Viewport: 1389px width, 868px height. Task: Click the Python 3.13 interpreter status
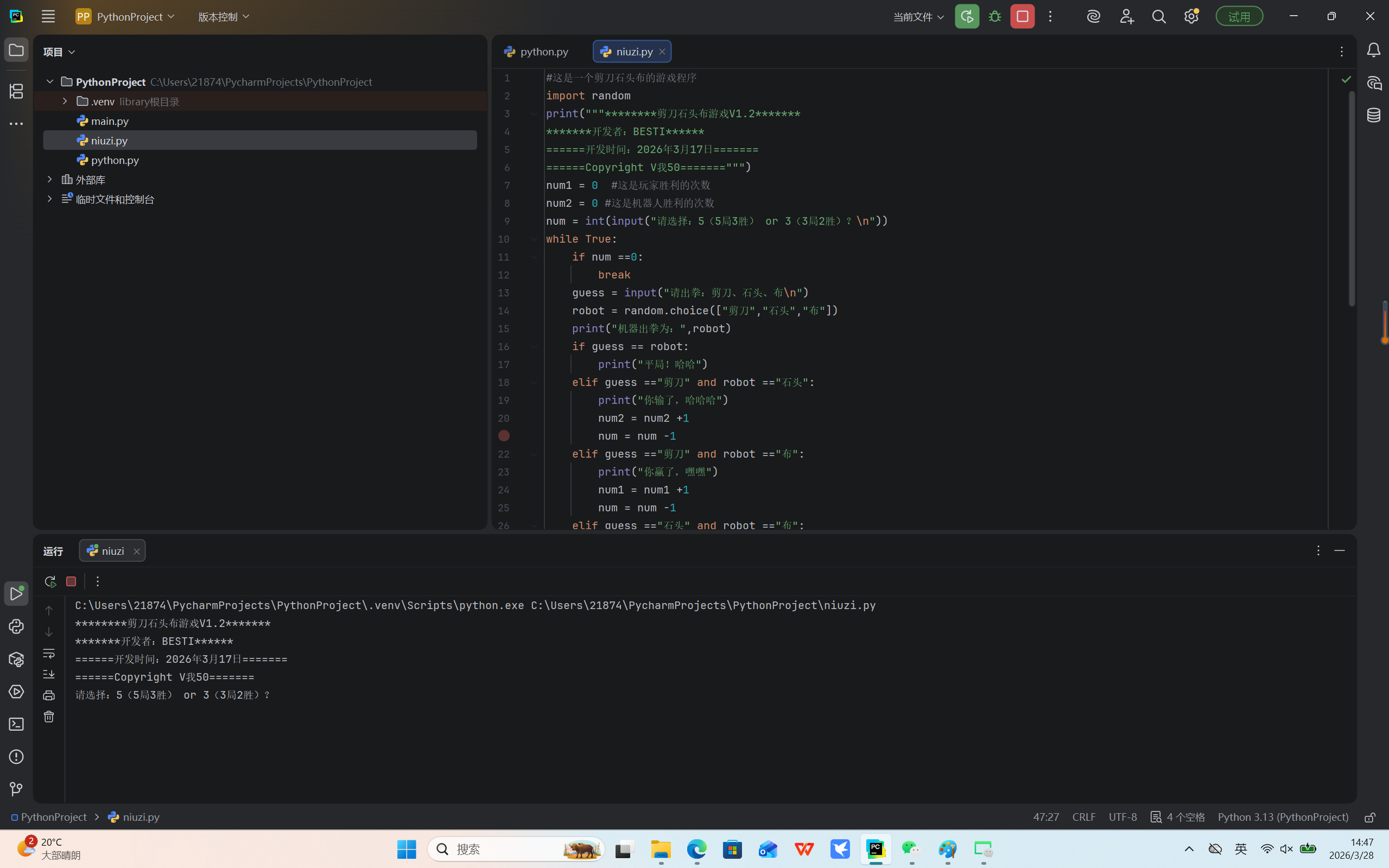click(1283, 817)
